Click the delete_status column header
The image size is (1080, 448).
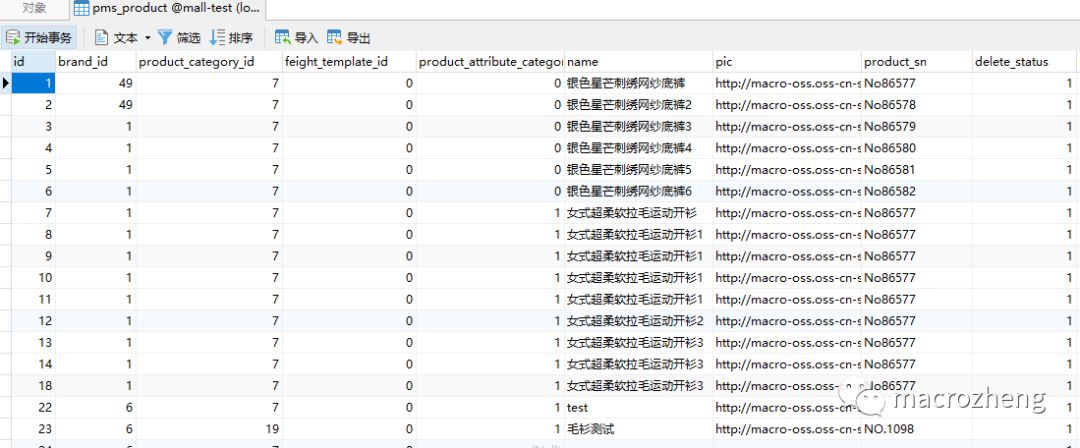point(1024,61)
